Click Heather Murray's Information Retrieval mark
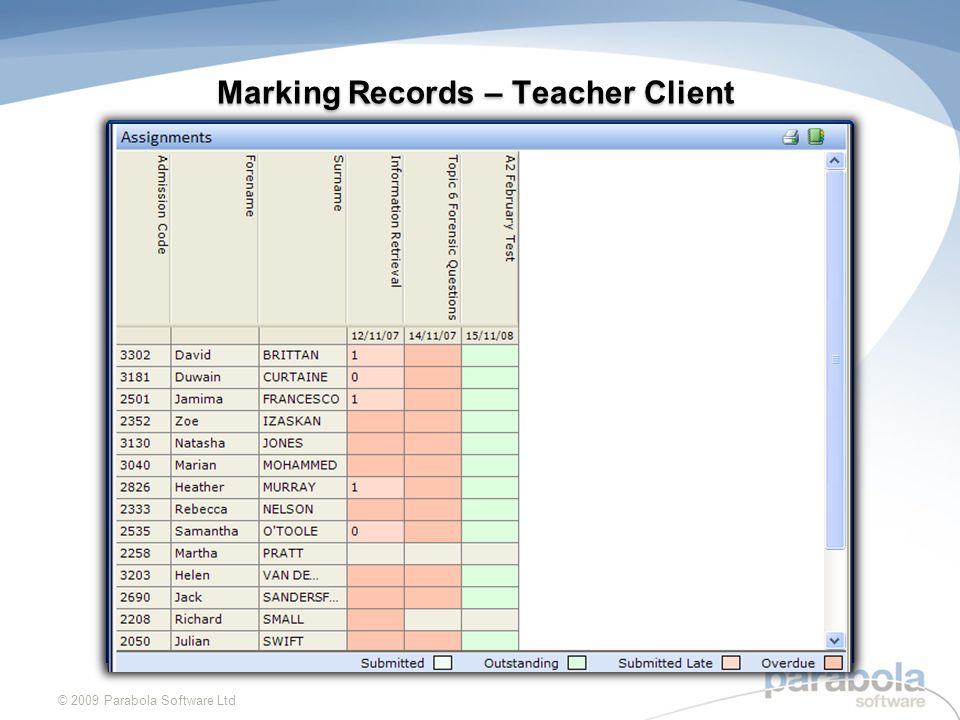 pyautogui.click(x=375, y=487)
